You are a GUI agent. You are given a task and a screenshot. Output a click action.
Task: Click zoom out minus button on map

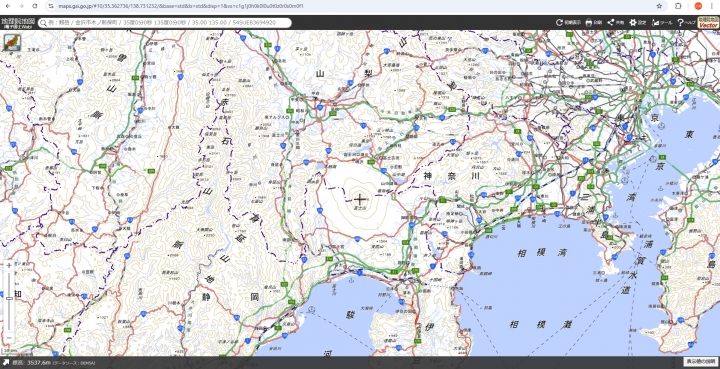[x=9, y=338]
